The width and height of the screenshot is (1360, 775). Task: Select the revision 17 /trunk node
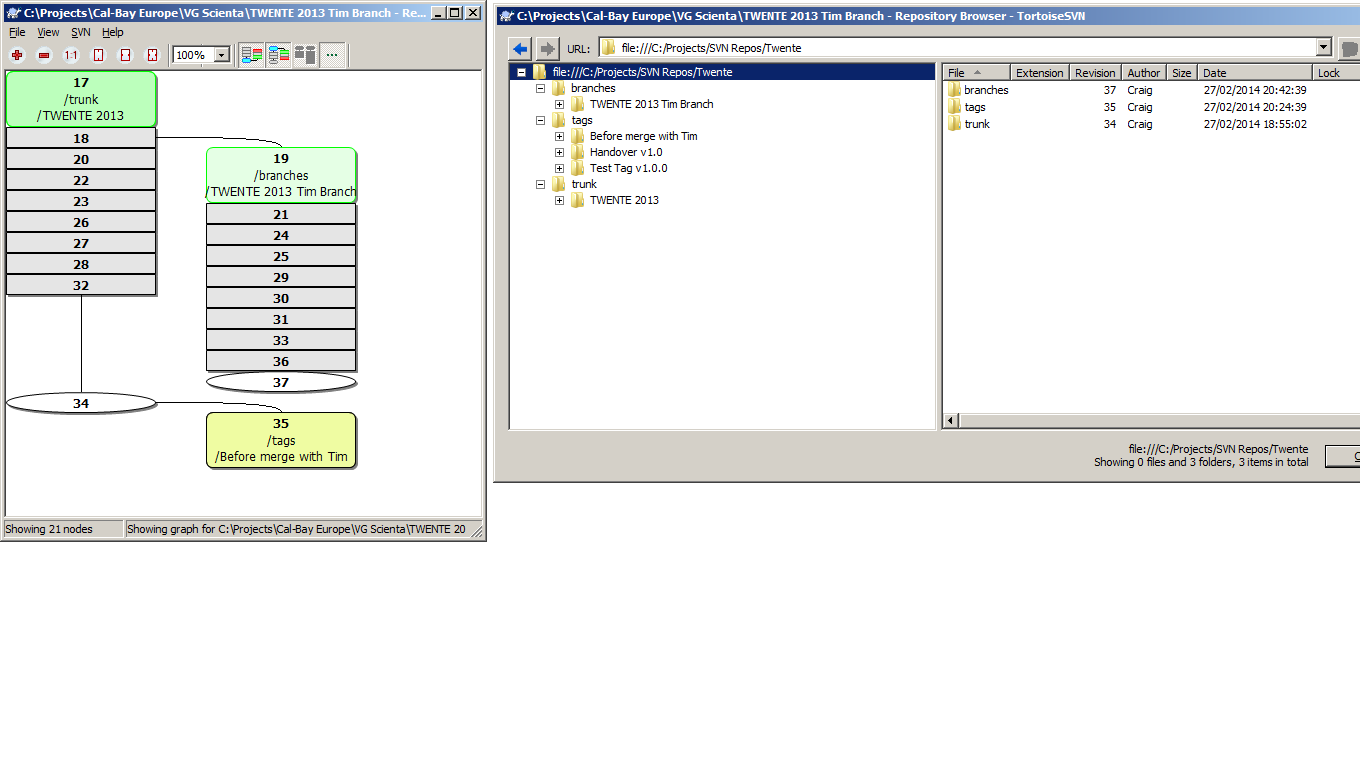click(81, 99)
